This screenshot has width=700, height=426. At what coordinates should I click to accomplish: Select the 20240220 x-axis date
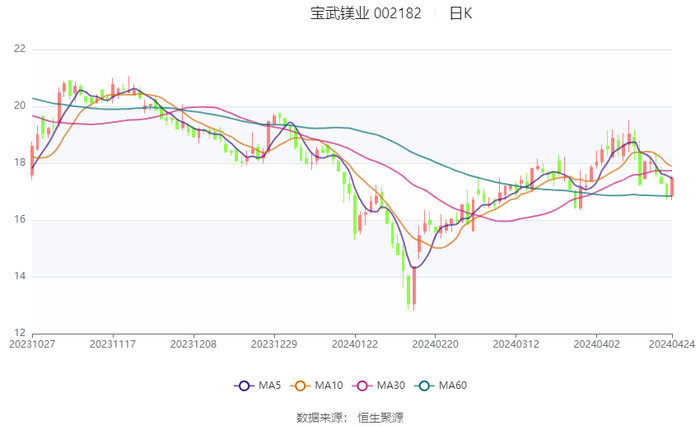coord(435,342)
